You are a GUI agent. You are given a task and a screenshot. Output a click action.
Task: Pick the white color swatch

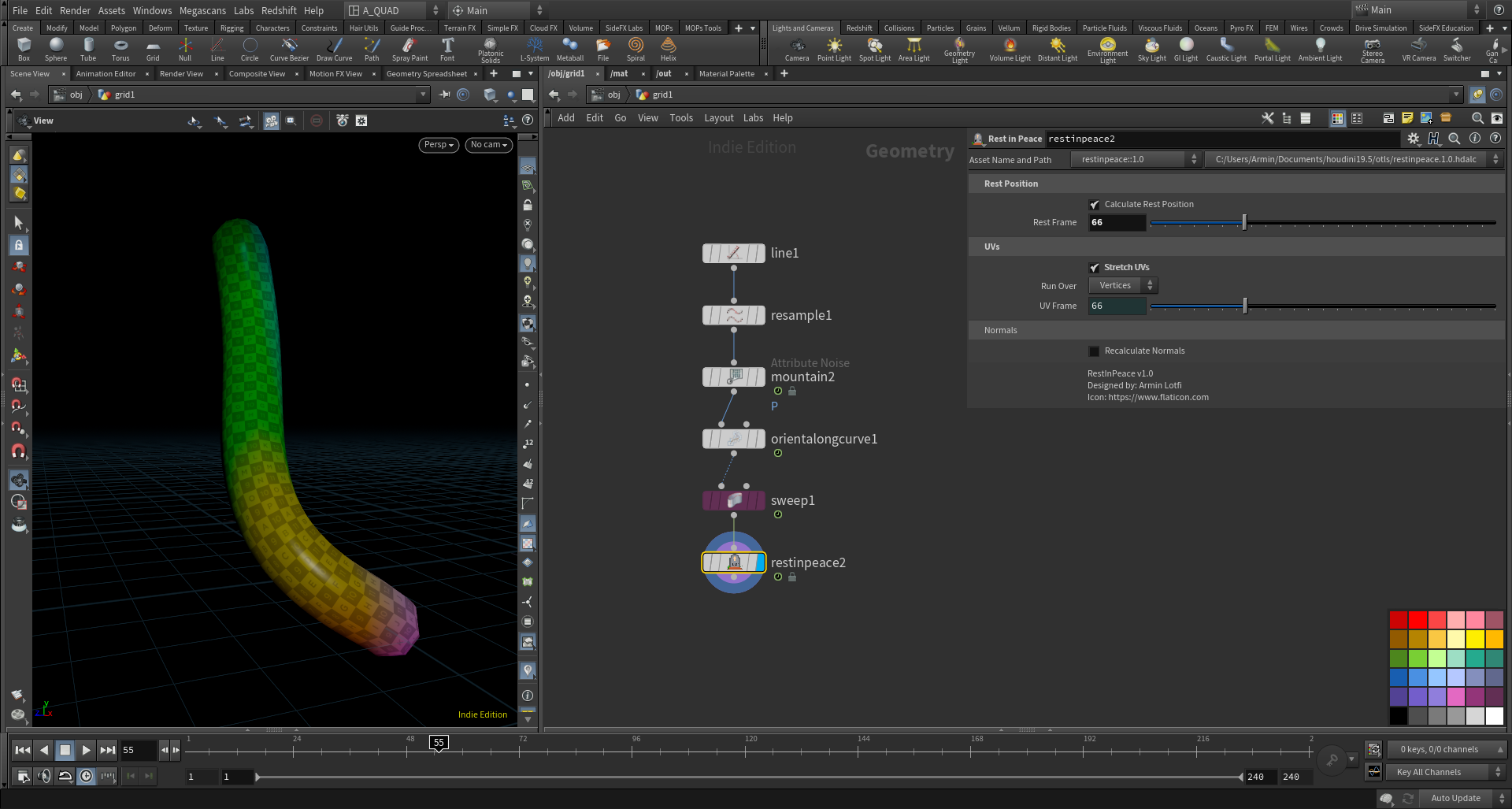click(x=1494, y=715)
